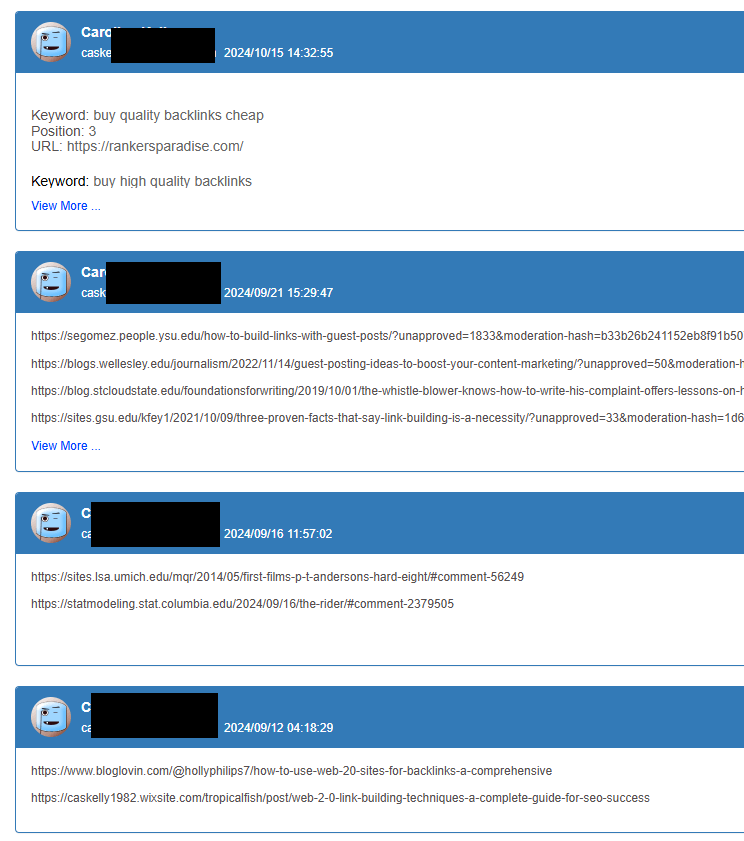Click the sites.gsu.edu kfey1 URL
This screenshot has width=744, height=841.
tap(387, 417)
